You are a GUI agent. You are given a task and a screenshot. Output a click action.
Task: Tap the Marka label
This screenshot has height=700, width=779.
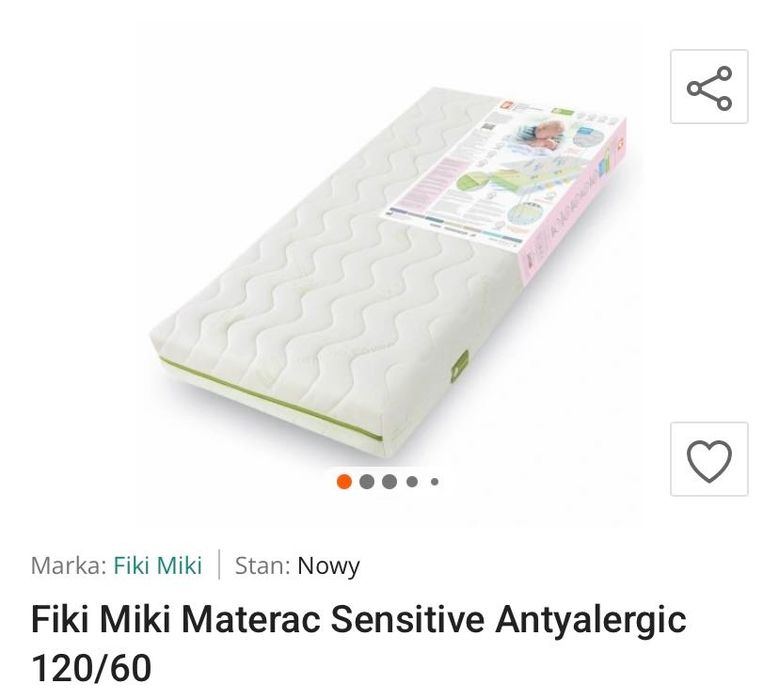pos(69,565)
